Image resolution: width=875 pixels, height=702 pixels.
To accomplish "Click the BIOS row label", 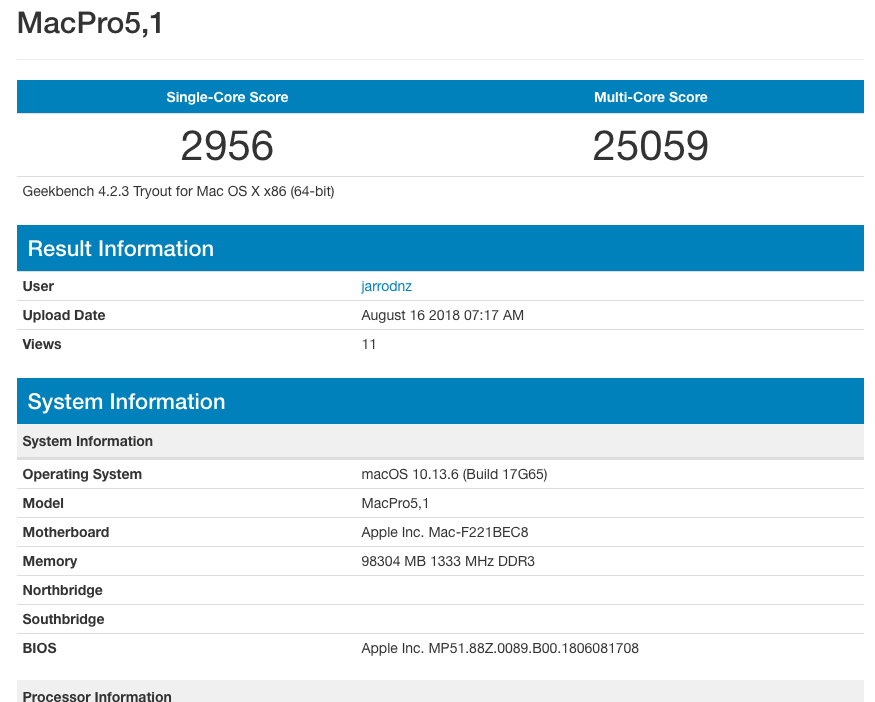I will (40, 648).
